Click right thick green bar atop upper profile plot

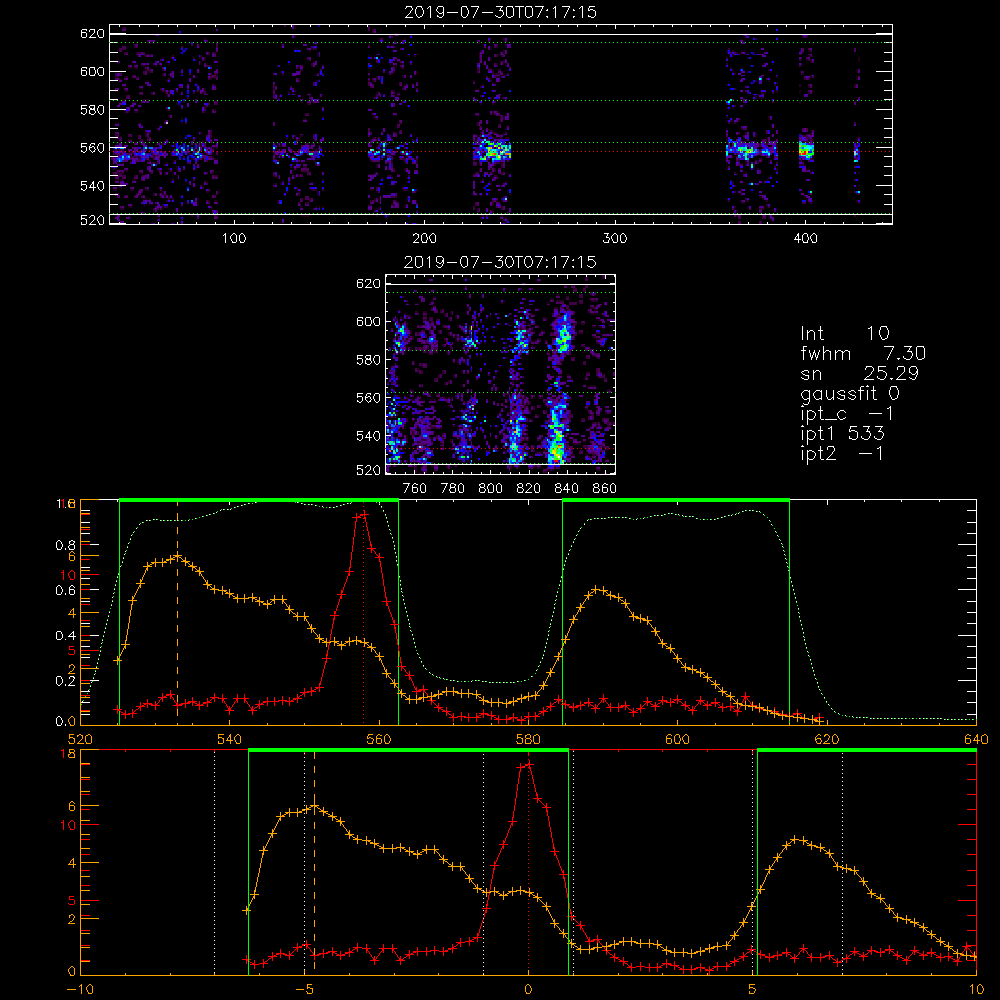click(x=676, y=501)
